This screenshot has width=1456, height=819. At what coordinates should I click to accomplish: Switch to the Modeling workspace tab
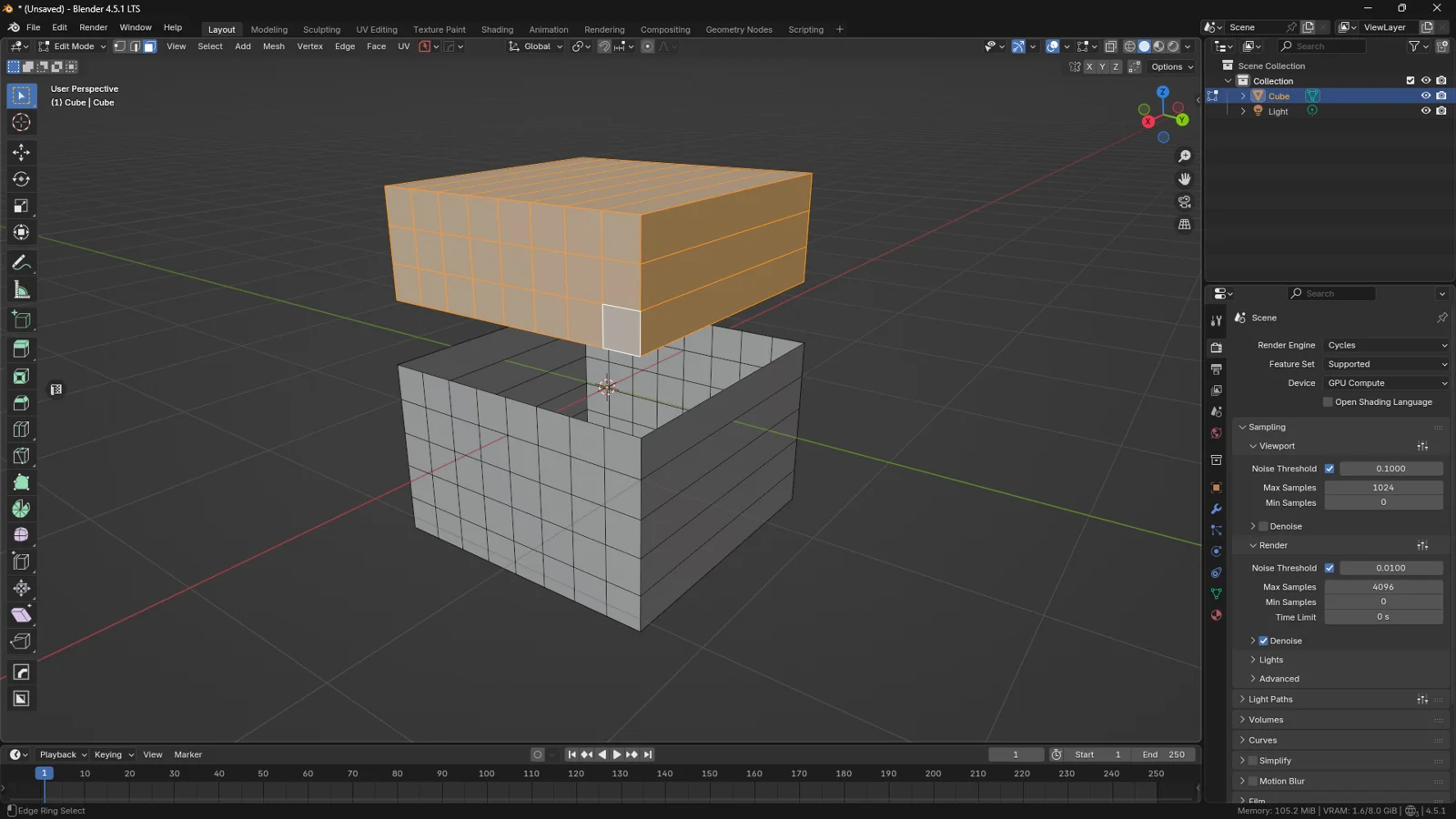(268, 29)
